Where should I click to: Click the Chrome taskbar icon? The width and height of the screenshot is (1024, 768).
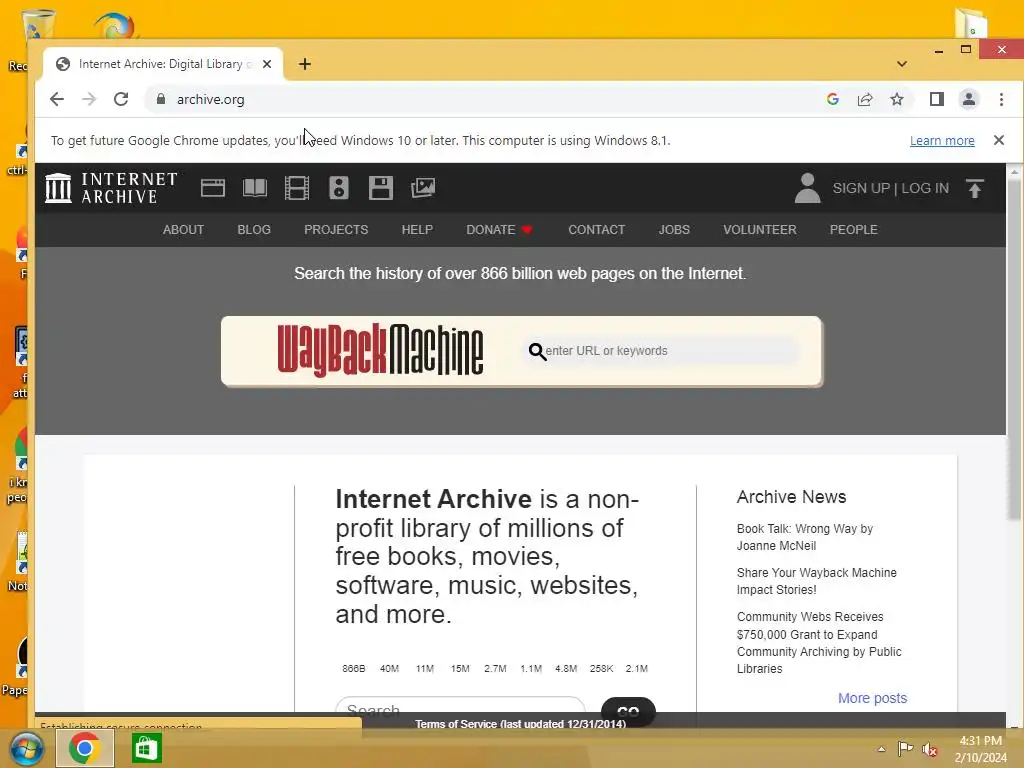85,748
